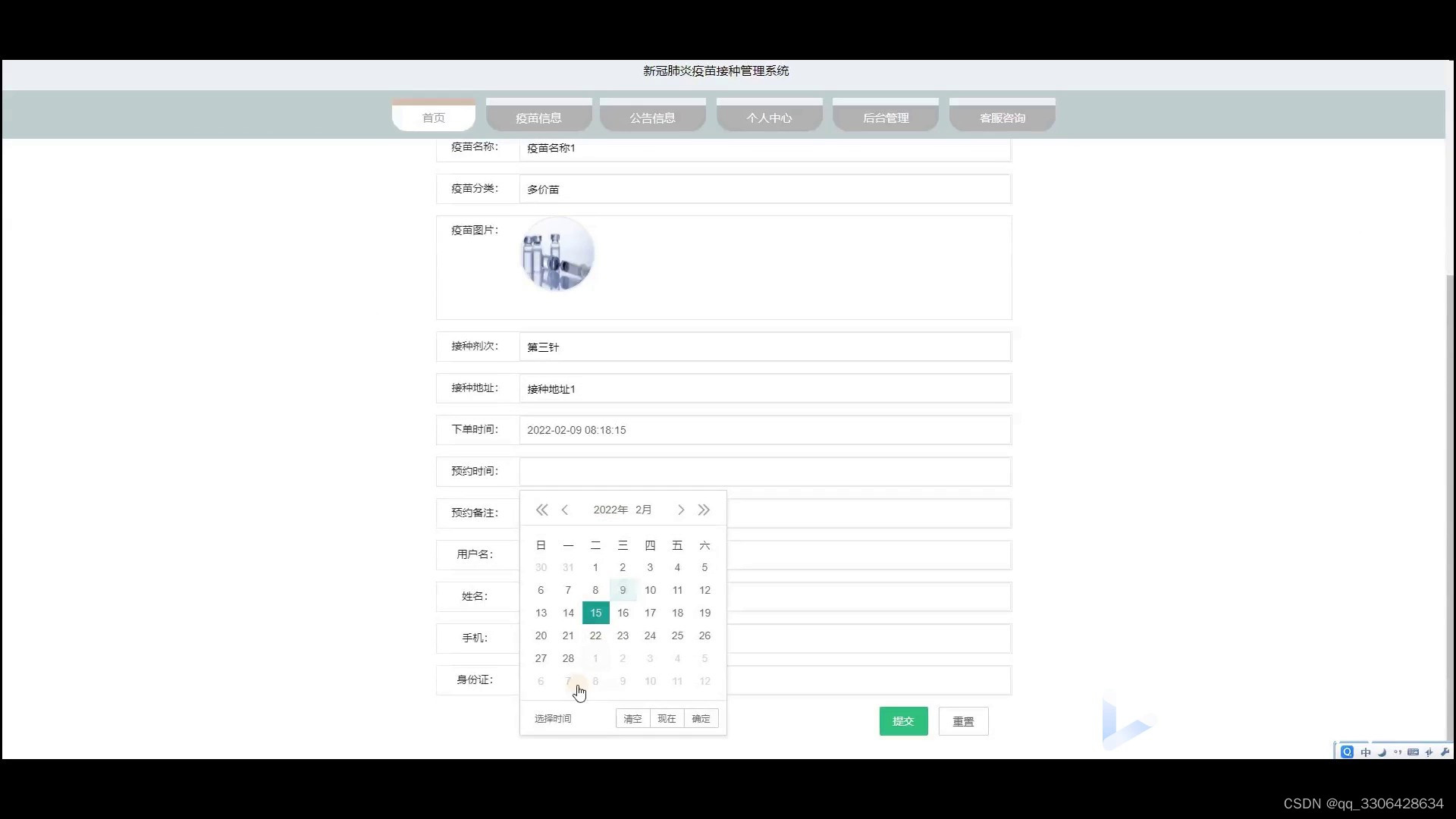This screenshot has height=819, width=1456.
Task: Pick date 24 in the calendar
Action: click(650, 635)
